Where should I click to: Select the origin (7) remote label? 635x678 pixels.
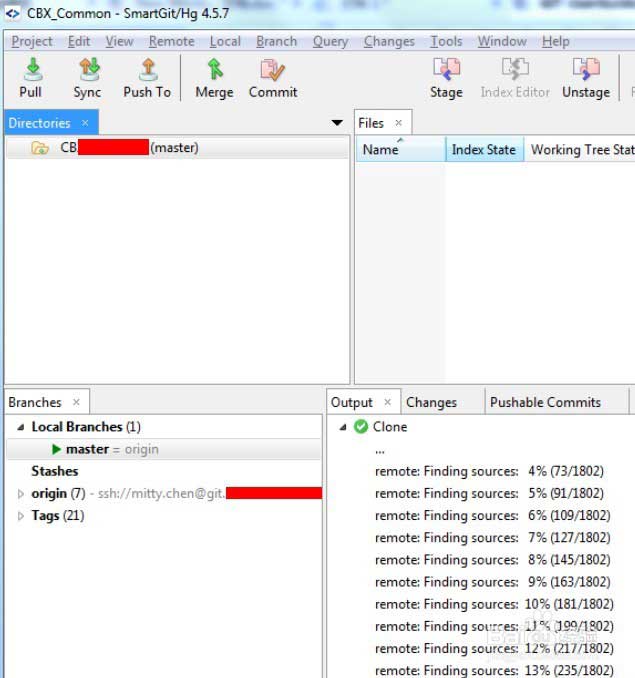tap(58, 494)
